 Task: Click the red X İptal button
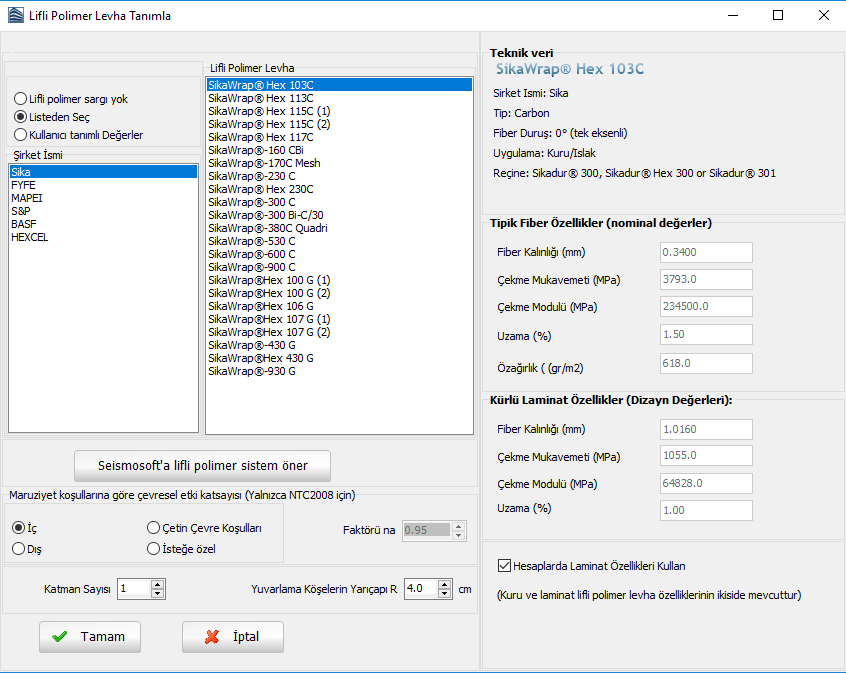pos(232,637)
